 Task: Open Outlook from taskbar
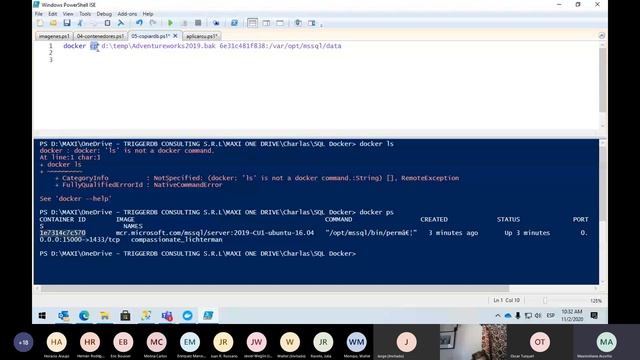63,316
